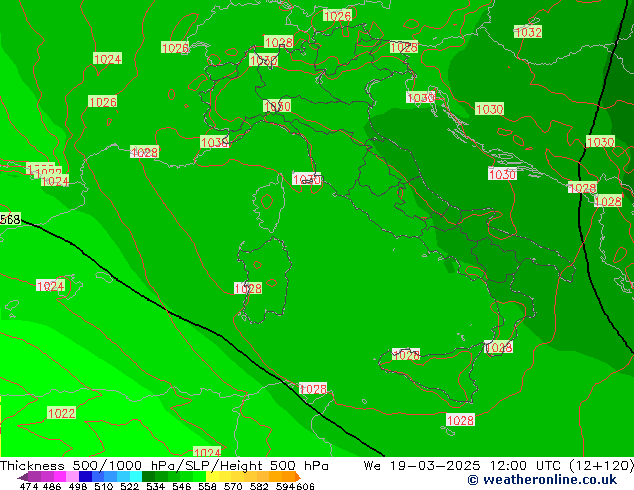This screenshot has height=490, width=634.
Task: Click the '474' legend value
Action: [29, 486]
